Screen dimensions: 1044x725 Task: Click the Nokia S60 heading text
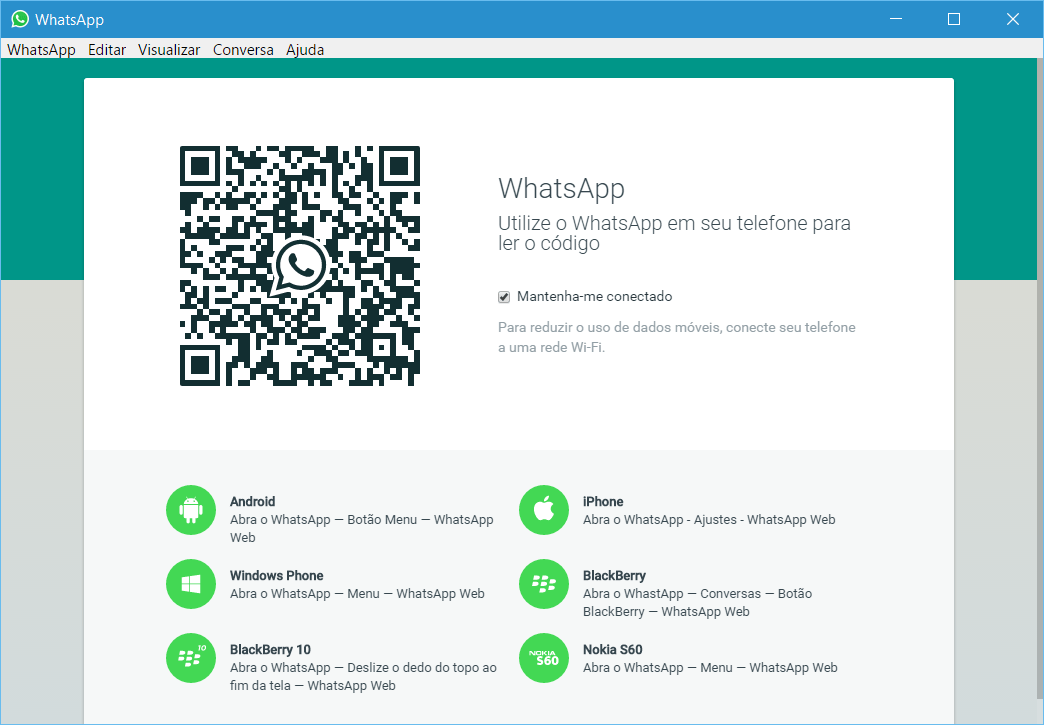[x=613, y=650]
